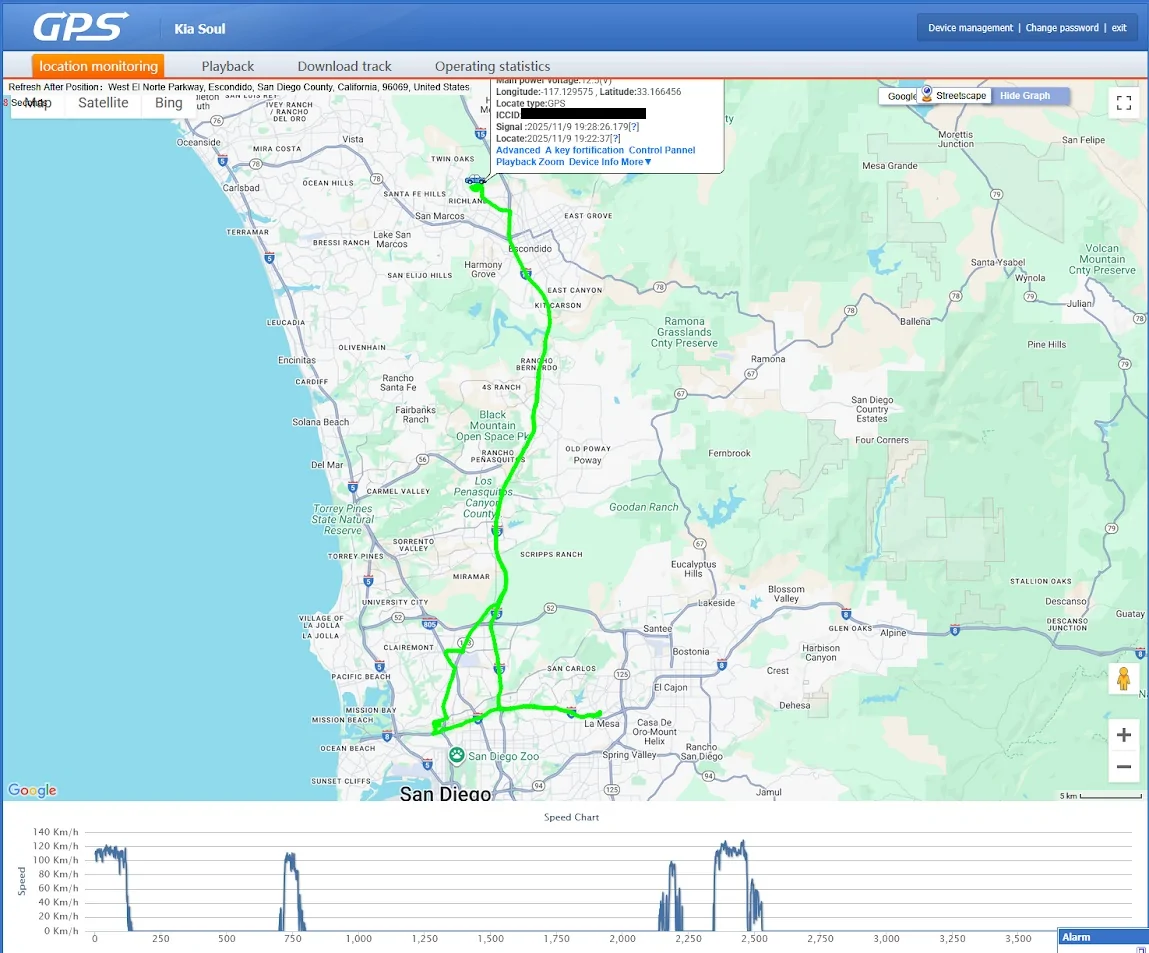Click the GPS logo in header
This screenshot has height=953, width=1149.
(81, 26)
